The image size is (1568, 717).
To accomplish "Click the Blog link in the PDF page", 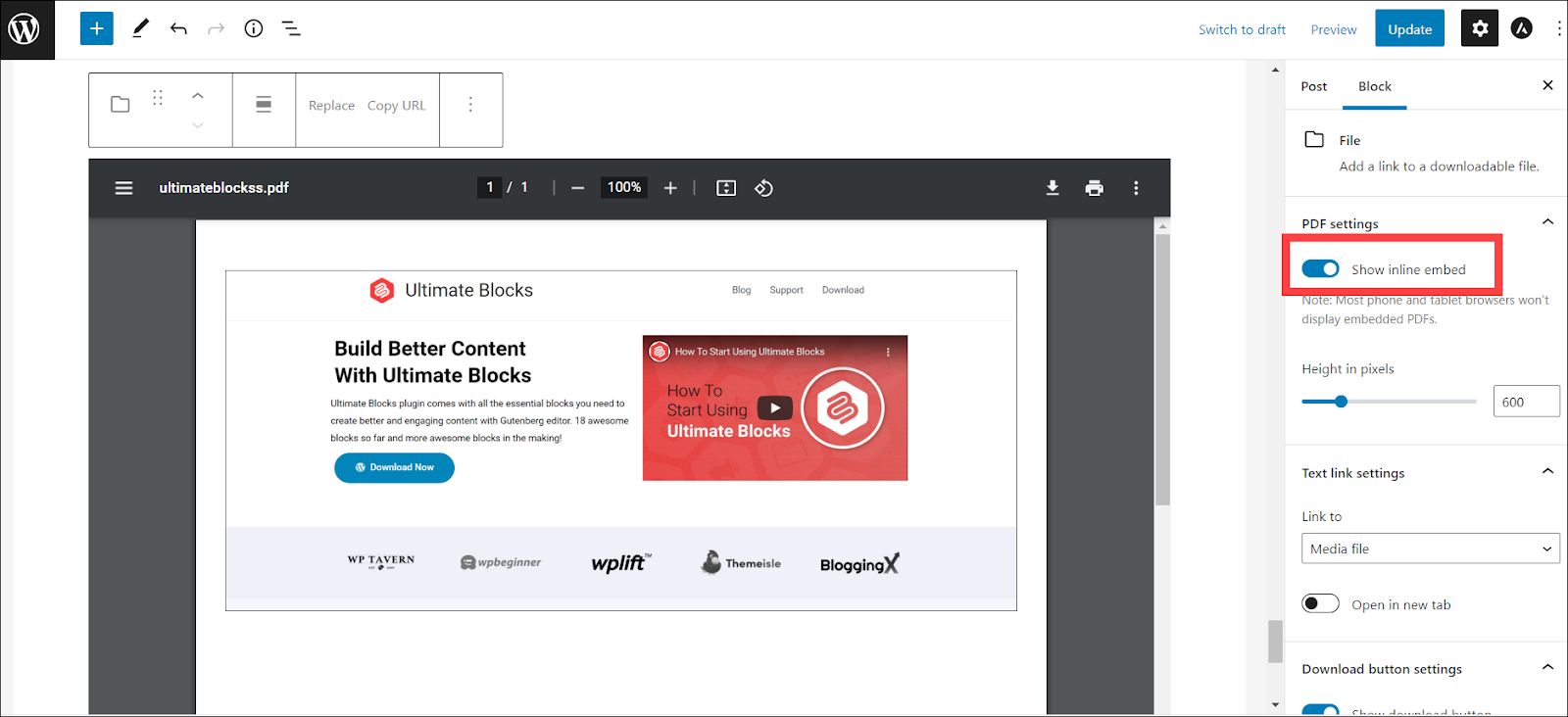I will click(741, 290).
